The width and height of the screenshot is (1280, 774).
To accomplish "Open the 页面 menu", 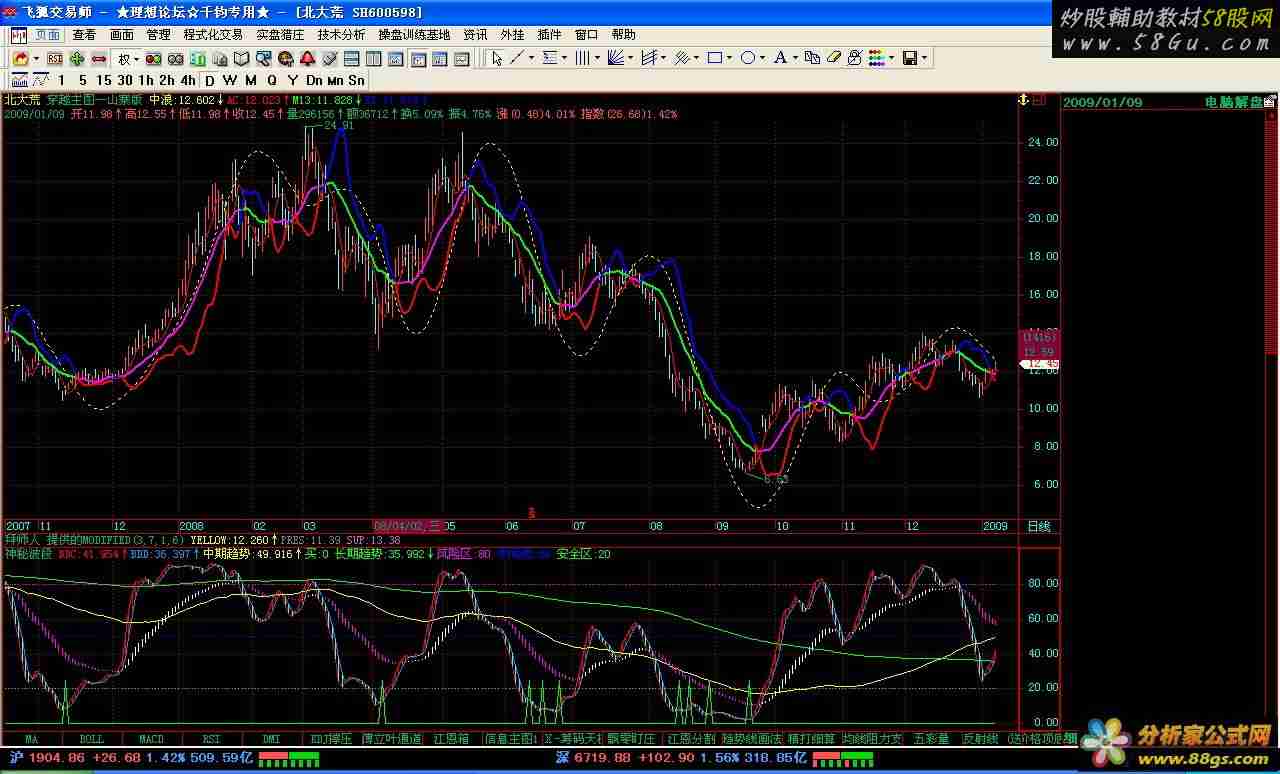I will (x=47, y=34).
